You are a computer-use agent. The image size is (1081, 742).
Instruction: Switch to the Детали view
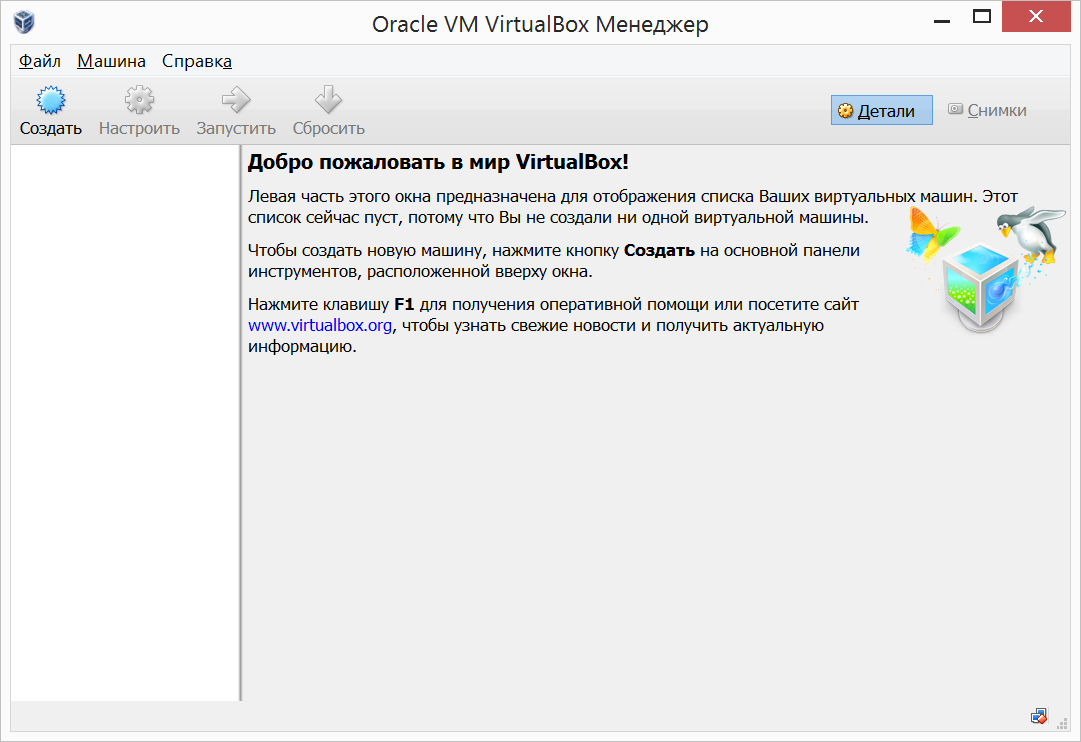point(882,110)
